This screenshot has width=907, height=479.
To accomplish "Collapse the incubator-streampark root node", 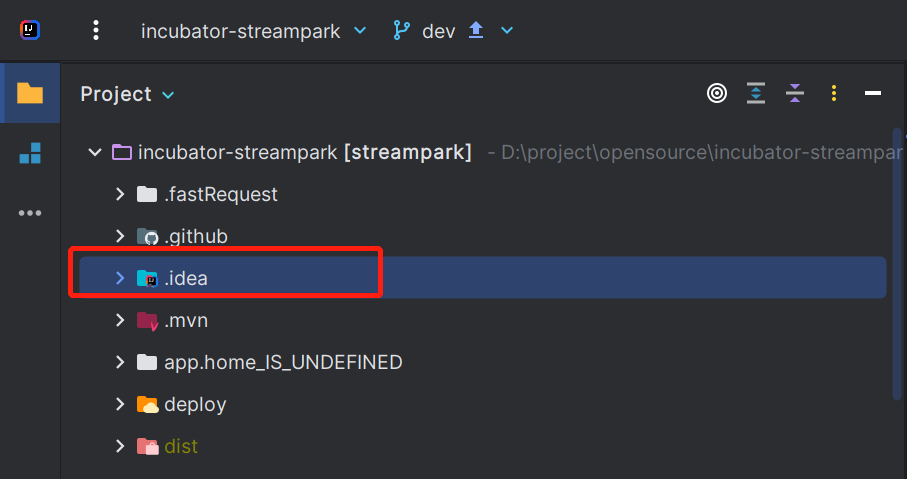I will click(95, 153).
